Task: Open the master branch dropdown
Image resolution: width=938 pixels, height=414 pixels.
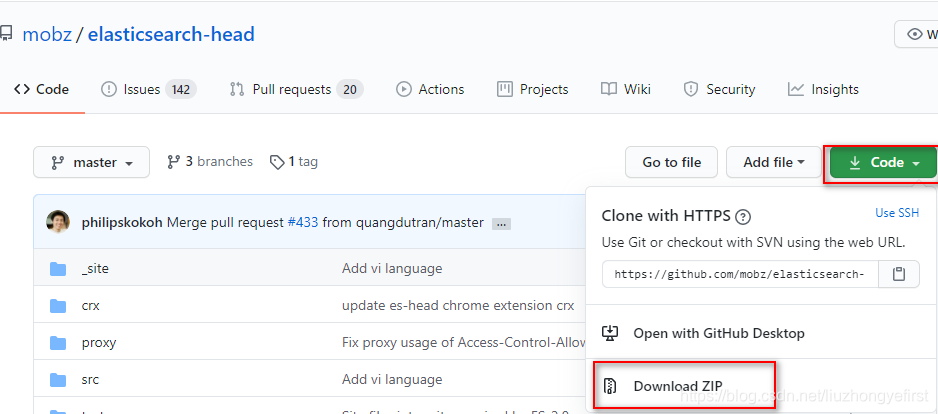Action: tap(92, 162)
